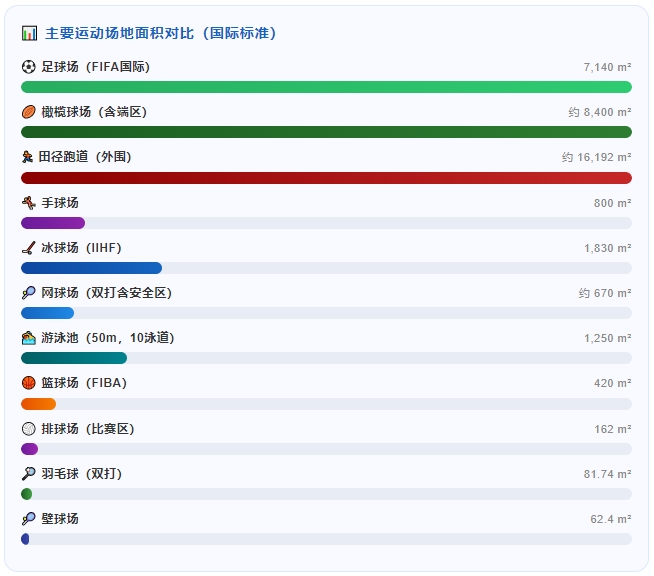Click the 篮球场 (FIBA) label text
654x576 pixels.
click(84, 383)
